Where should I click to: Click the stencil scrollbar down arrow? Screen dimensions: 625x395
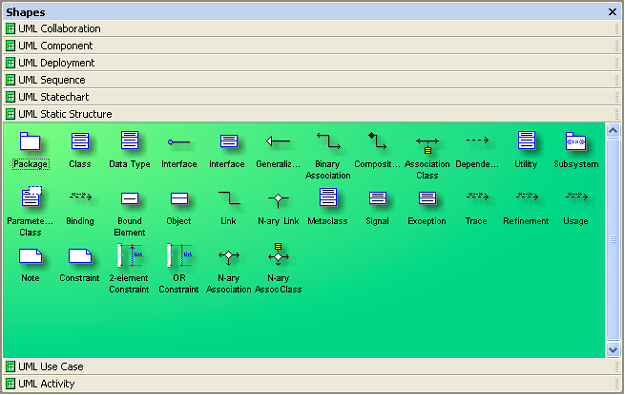coord(613,350)
